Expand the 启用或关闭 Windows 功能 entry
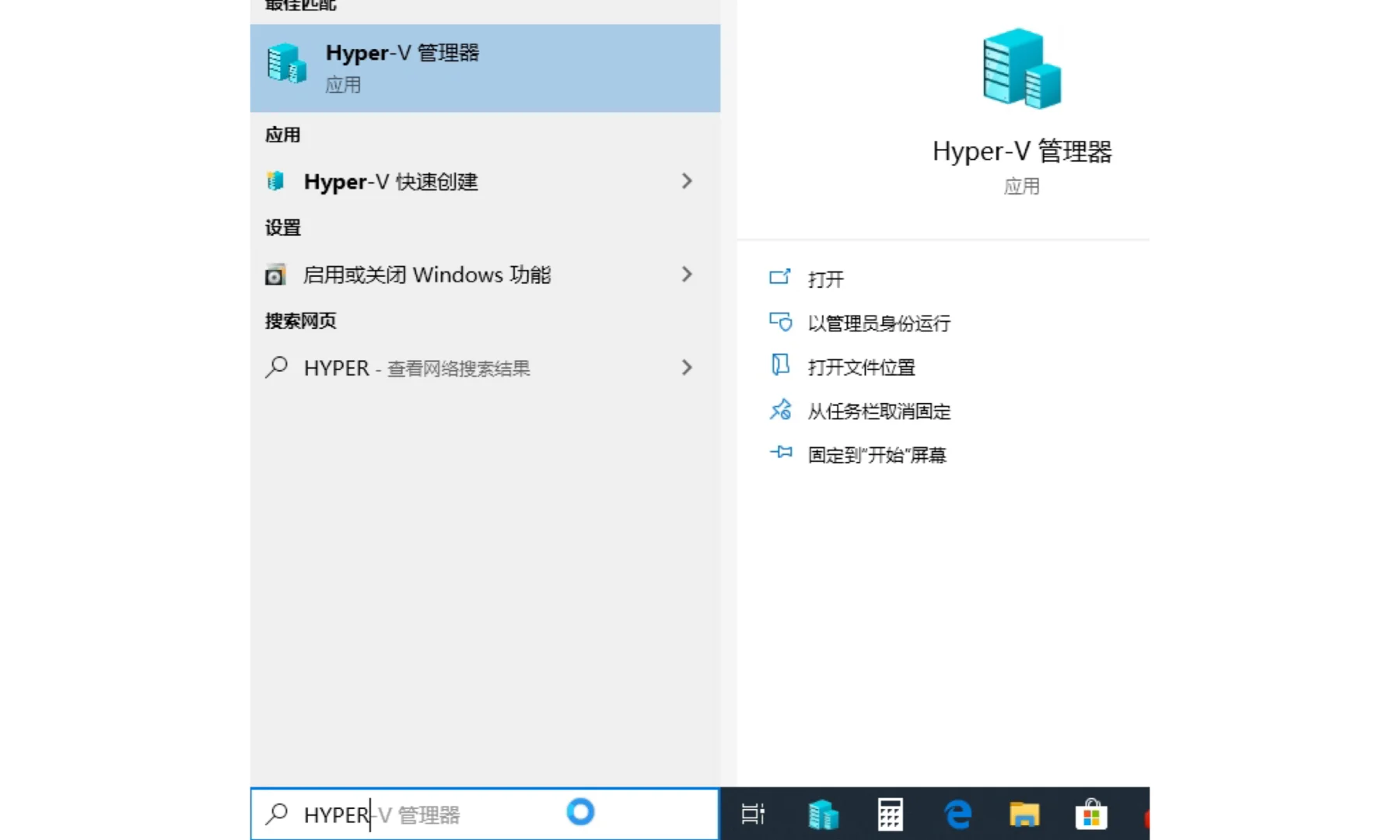This screenshot has height=840, width=1400. coord(687,275)
